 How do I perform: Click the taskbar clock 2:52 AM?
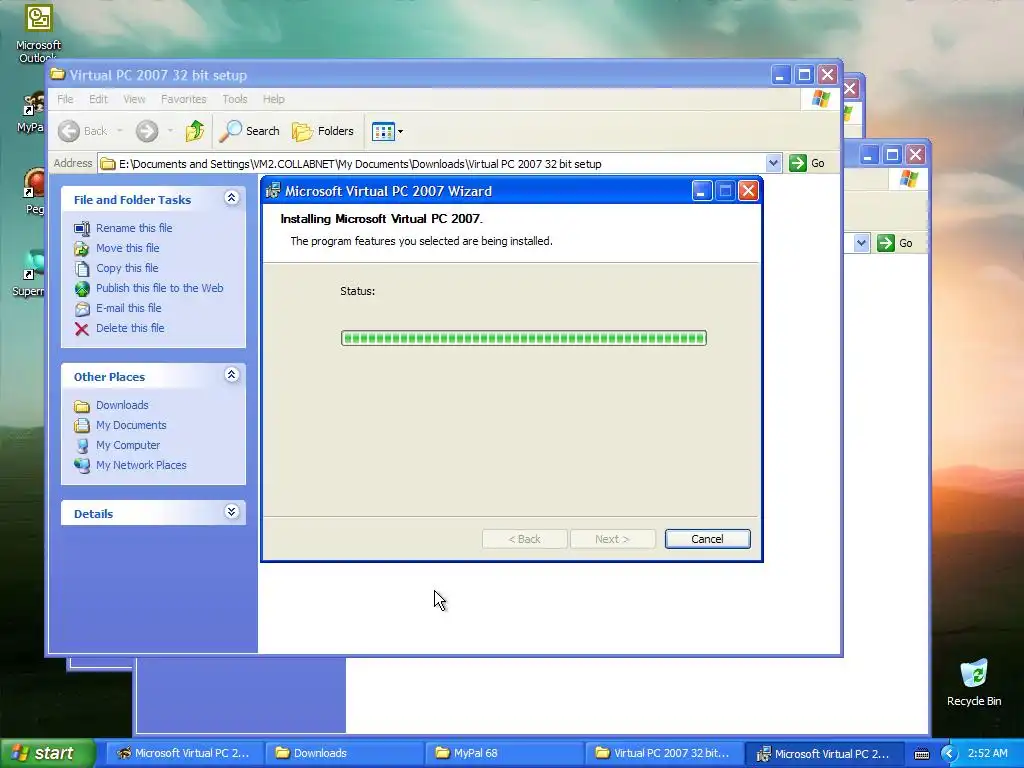pyautogui.click(x=987, y=754)
